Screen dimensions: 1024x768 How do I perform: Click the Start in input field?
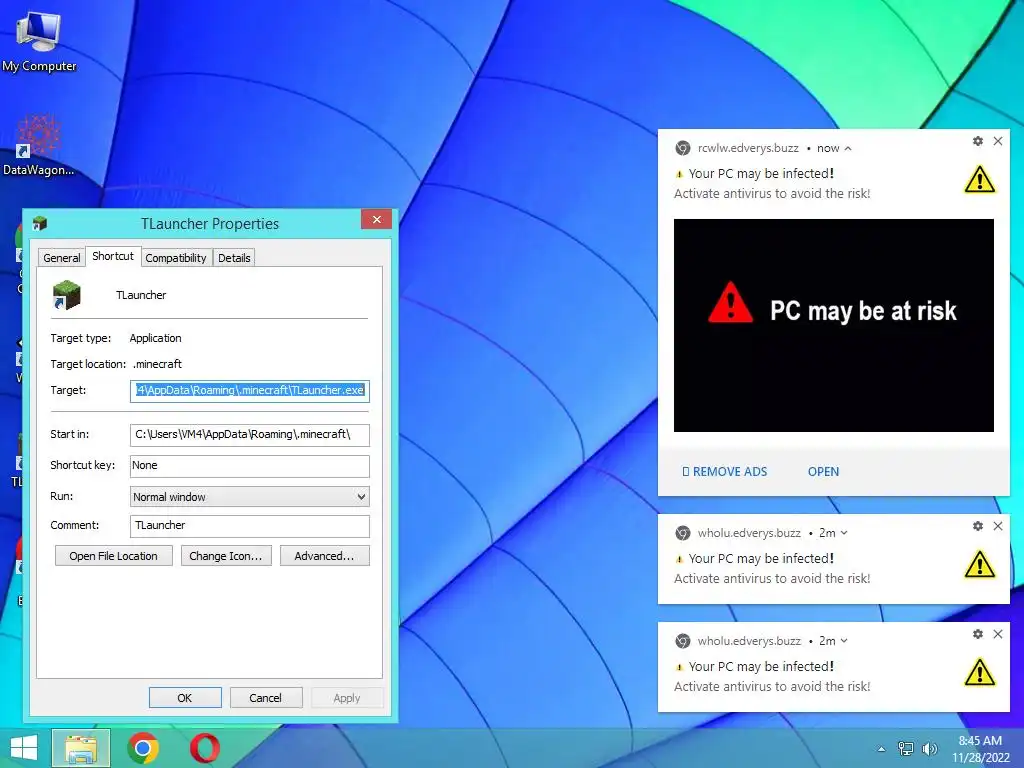pyautogui.click(x=249, y=434)
